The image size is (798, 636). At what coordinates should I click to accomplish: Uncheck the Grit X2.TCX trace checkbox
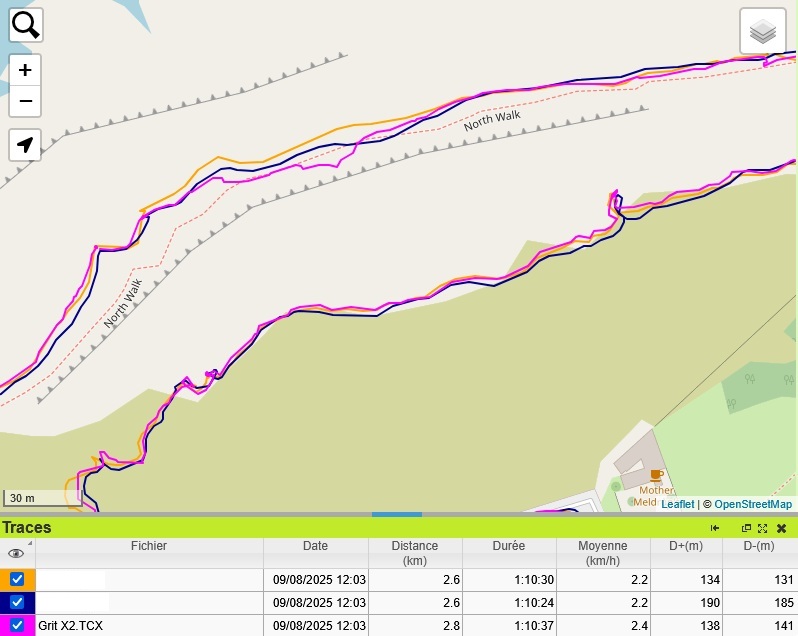pyautogui.click(x=17, y=626)
